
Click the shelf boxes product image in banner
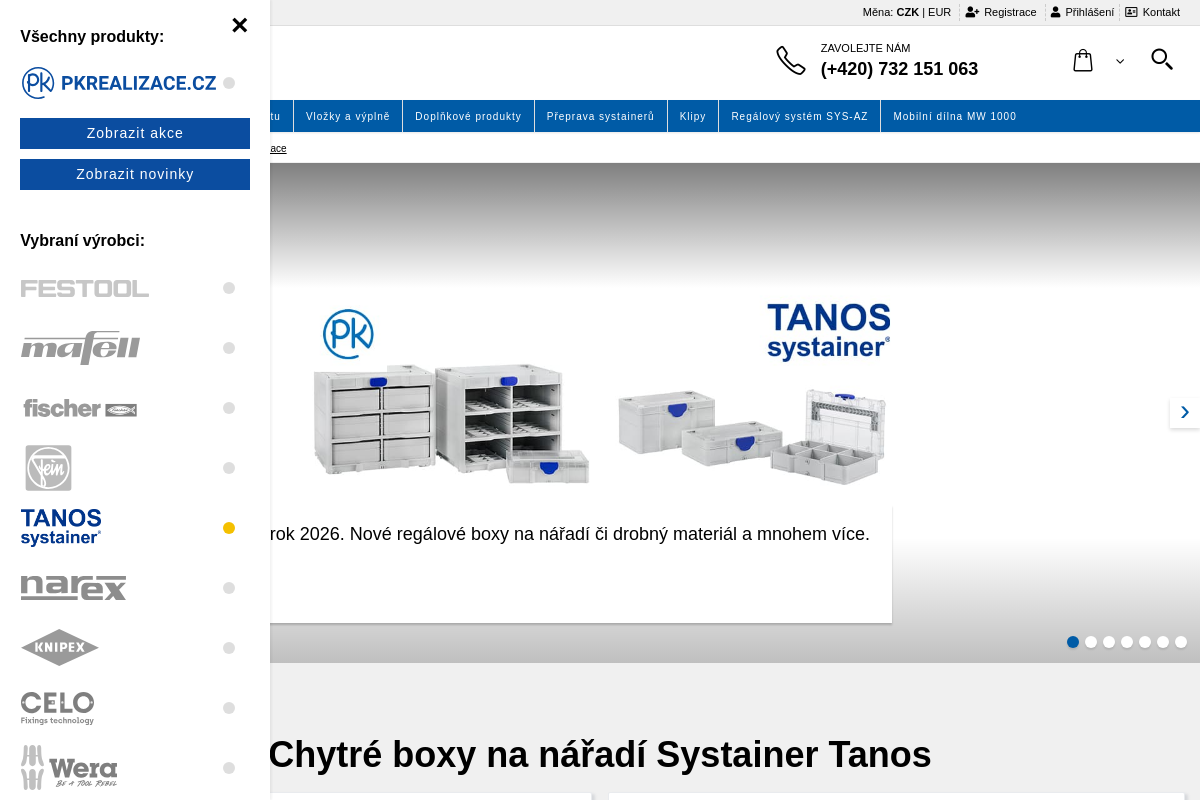coord(451,423)
